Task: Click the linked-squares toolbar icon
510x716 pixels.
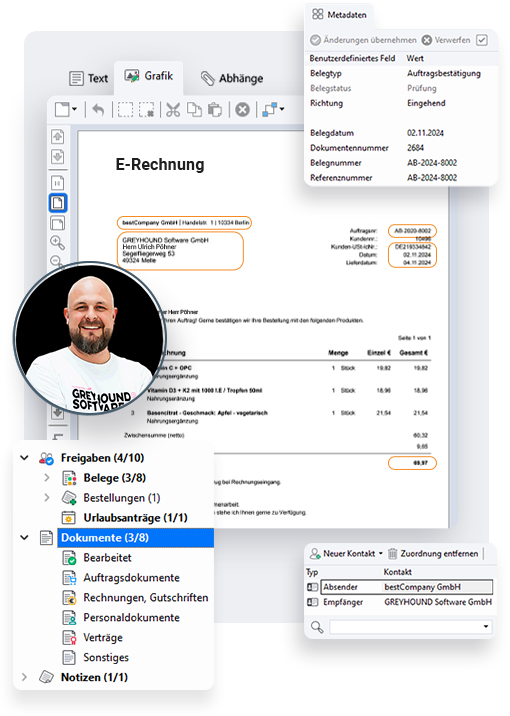Action: (x=270, y=110)
